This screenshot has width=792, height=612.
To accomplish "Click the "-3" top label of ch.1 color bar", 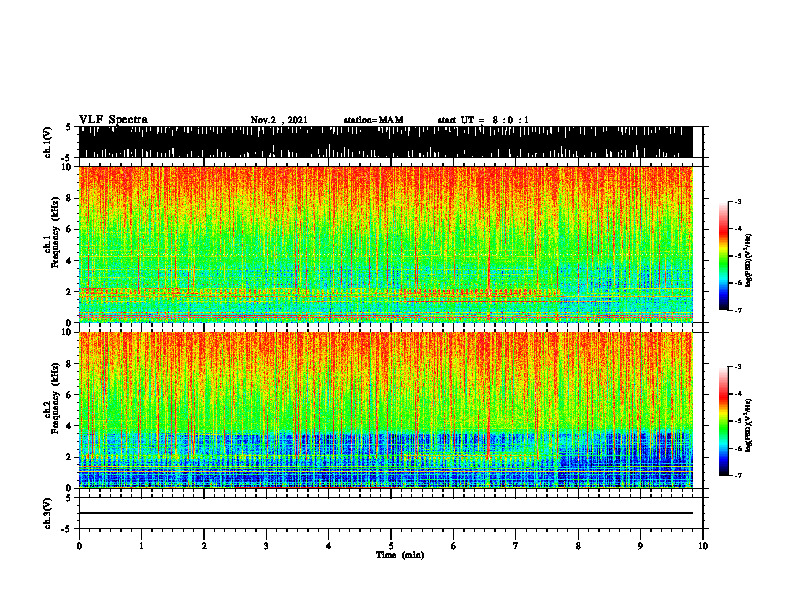I will [738, 202].
